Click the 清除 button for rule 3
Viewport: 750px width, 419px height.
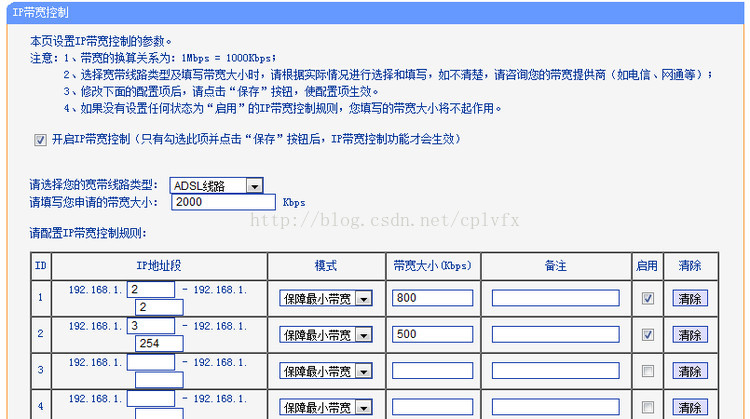pyautogui.click(x=690, y=371)
